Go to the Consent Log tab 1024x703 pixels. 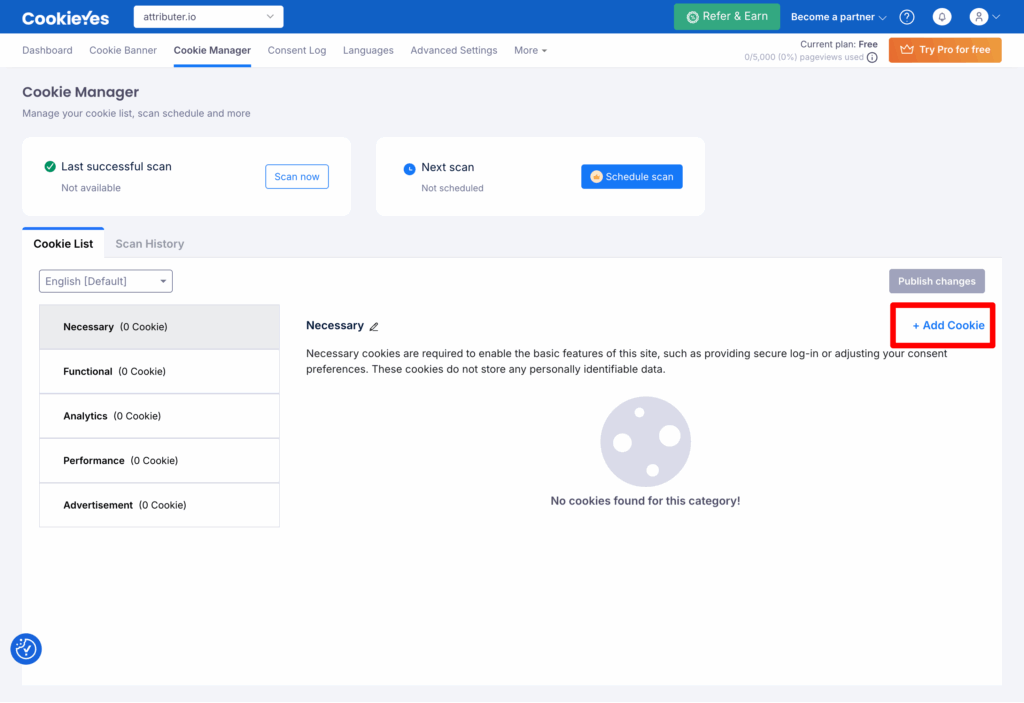297,50
